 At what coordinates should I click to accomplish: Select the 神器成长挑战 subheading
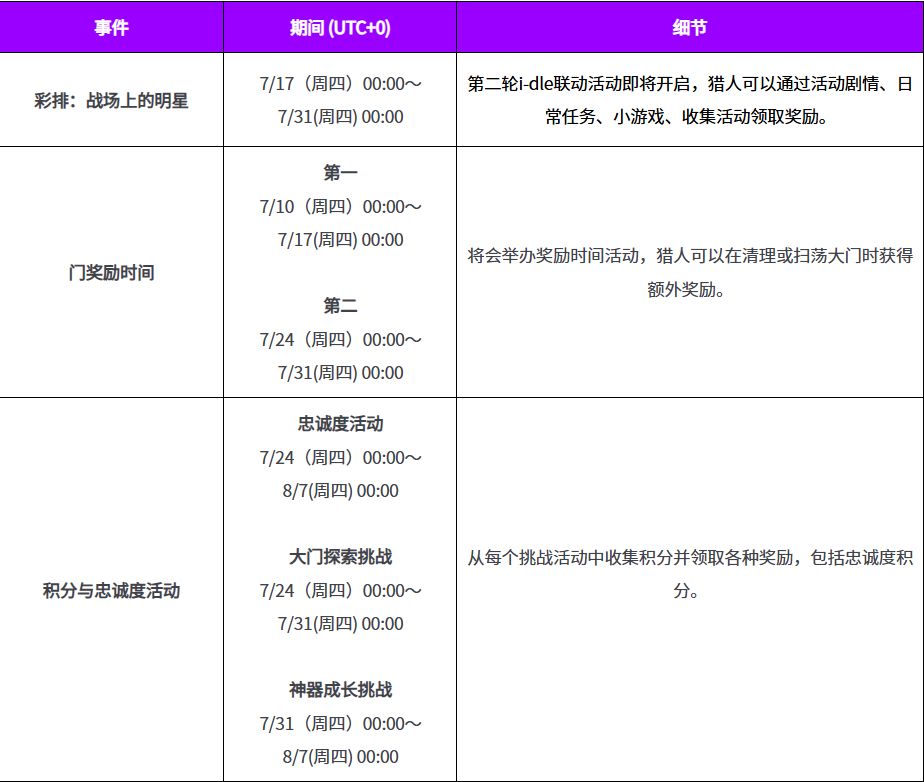340,690
